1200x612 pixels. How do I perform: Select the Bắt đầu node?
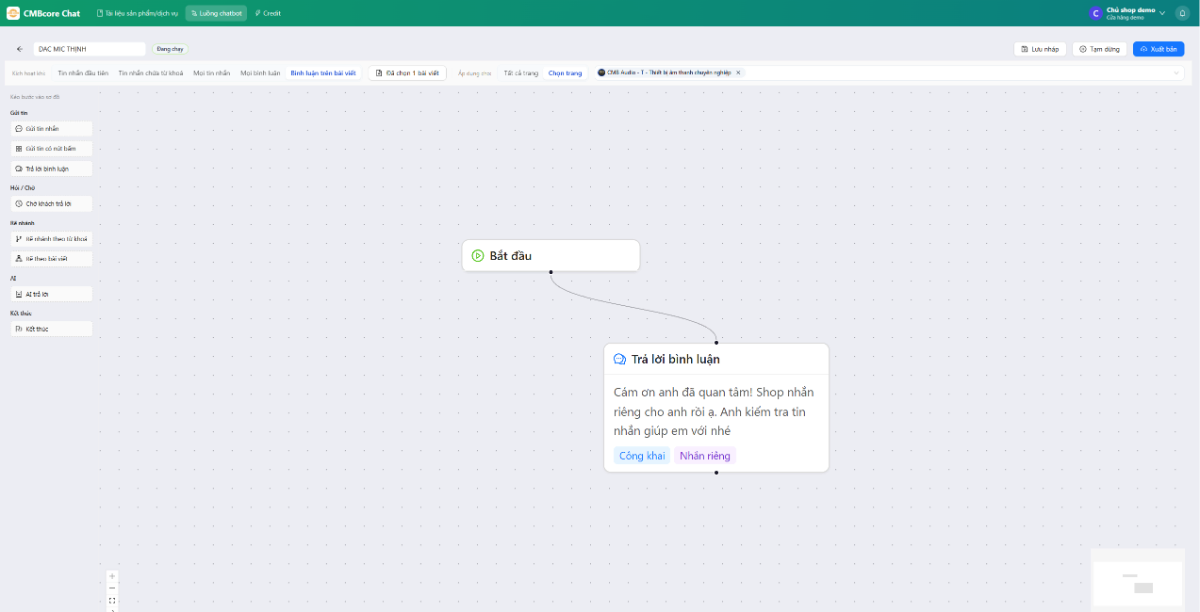point(550,256)
